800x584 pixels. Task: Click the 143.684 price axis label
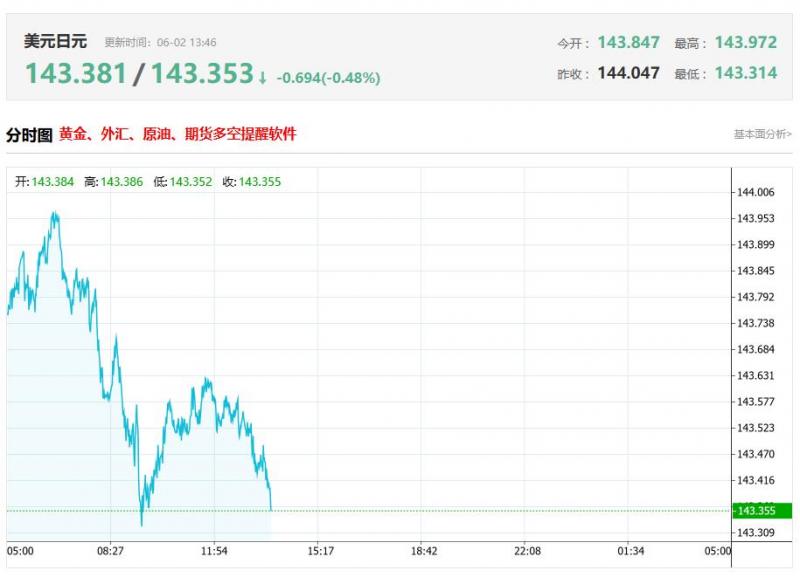point(756,349)
